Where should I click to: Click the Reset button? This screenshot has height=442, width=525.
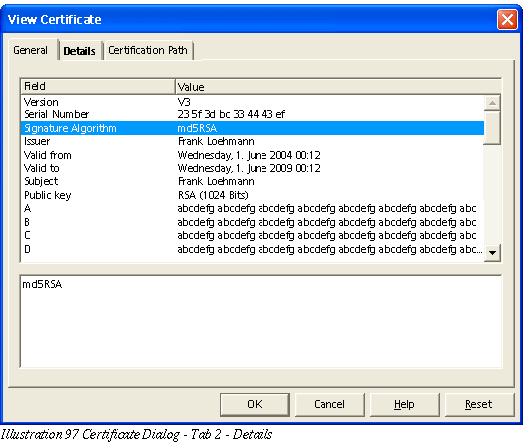(479, 404)
